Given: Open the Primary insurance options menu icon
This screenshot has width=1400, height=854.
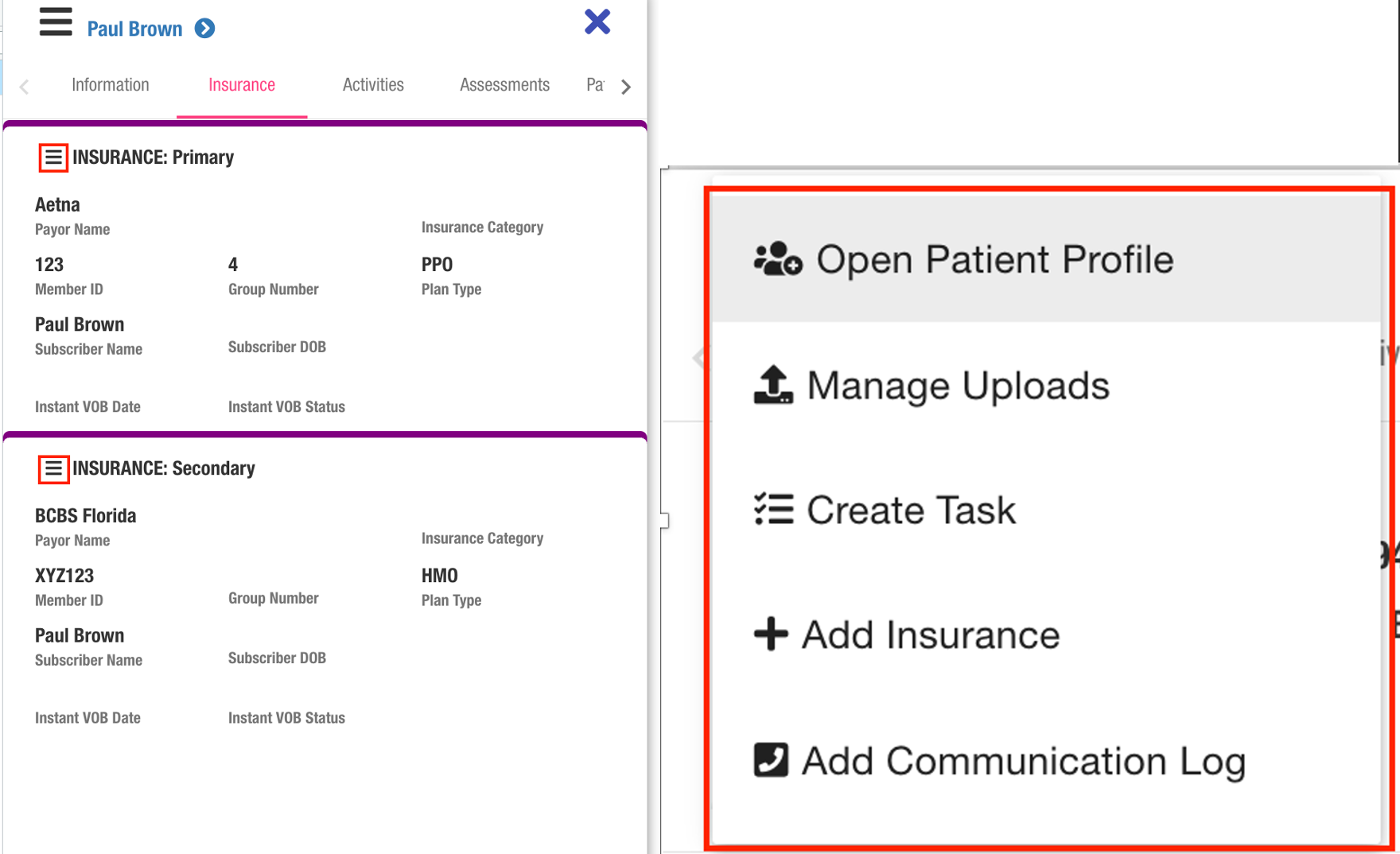Looking at the screenshot, I should click(x=53, y=157).
